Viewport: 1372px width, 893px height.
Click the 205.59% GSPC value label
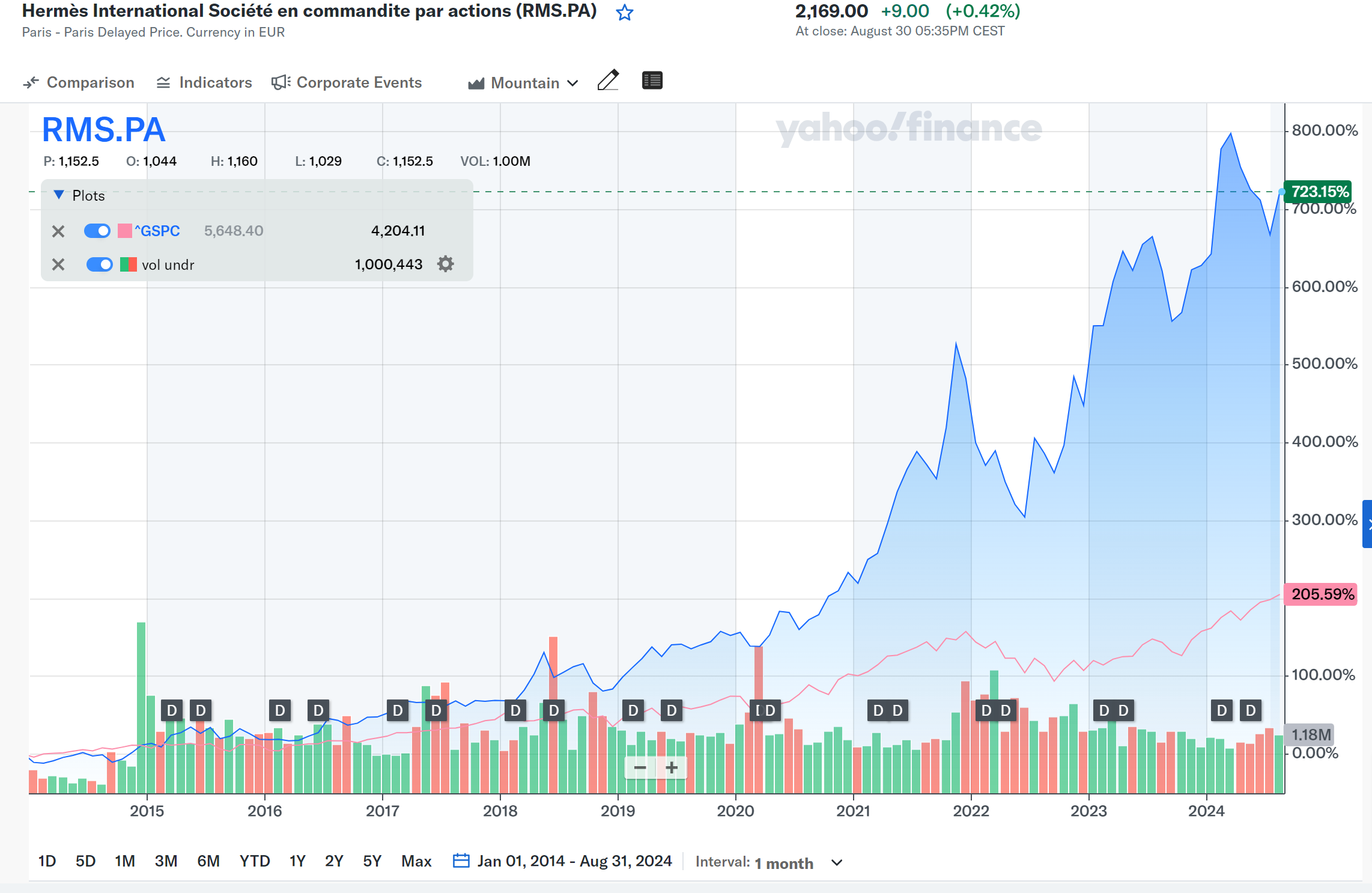click(1320, 594)
